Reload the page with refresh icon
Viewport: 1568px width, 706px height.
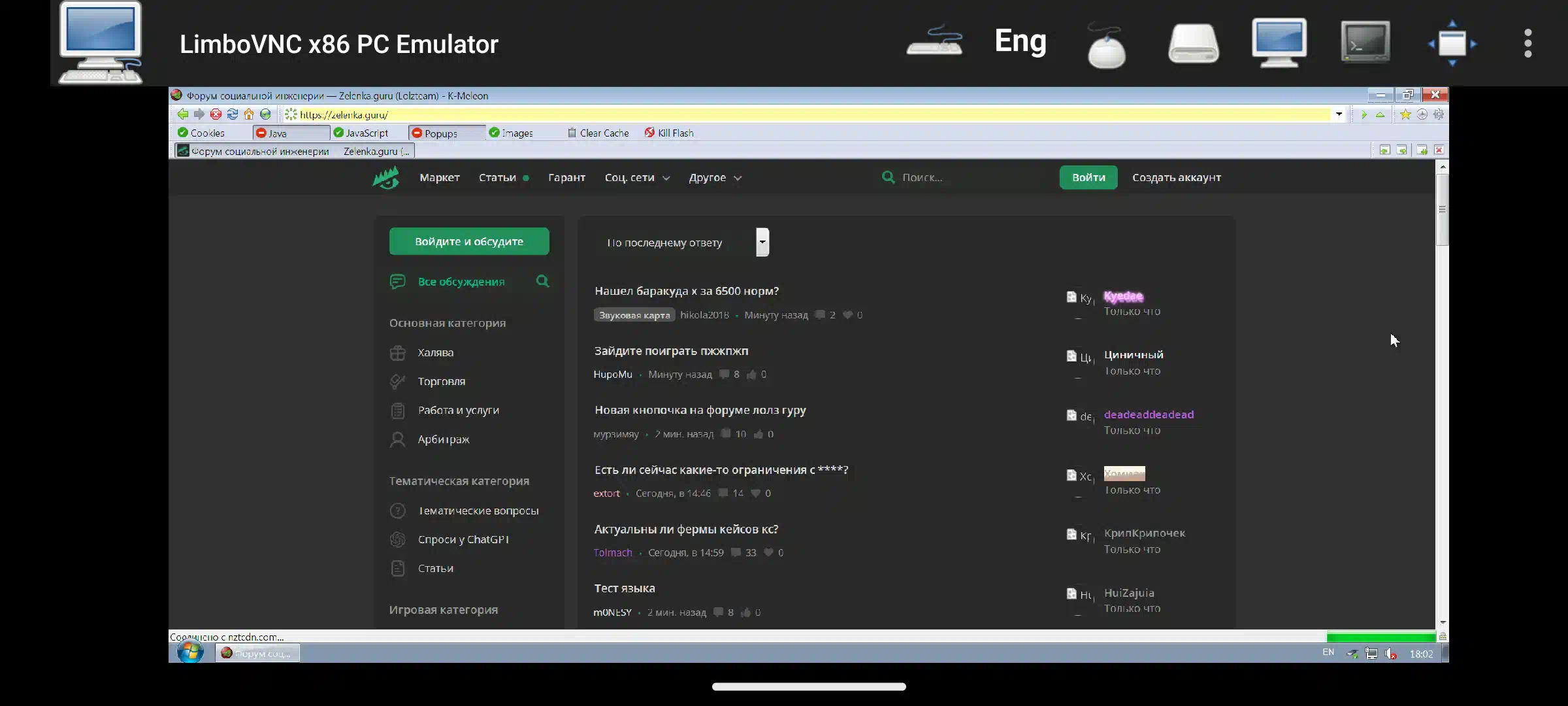[x=232, y=114]
